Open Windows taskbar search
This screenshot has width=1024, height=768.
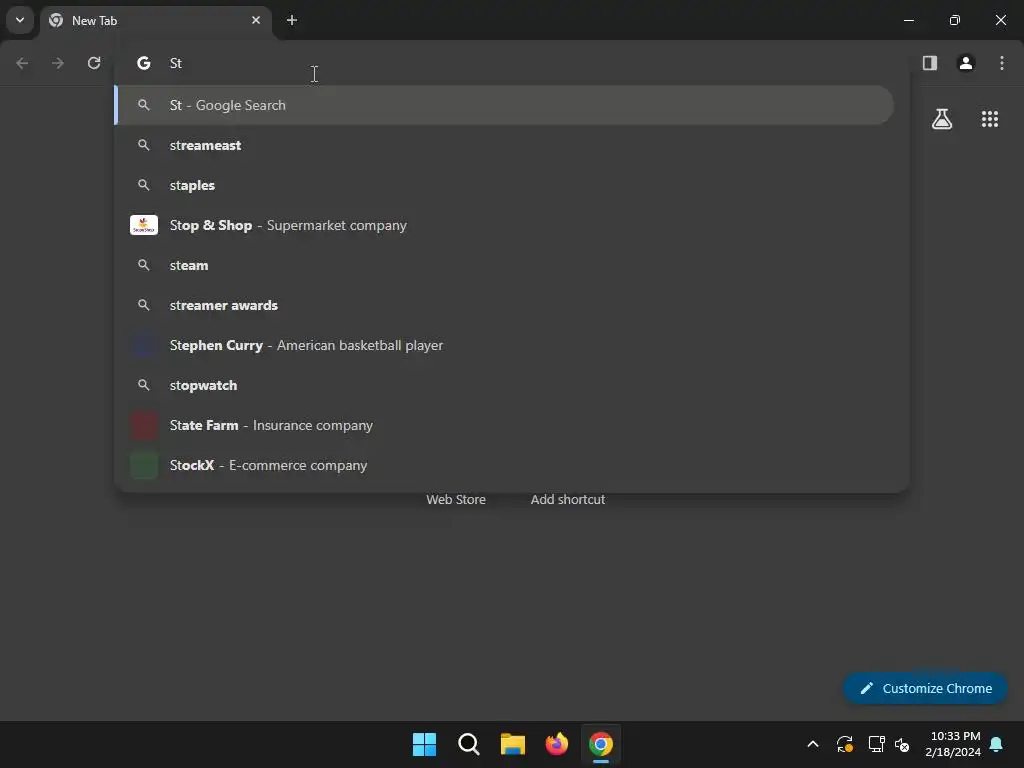(469, 744)
